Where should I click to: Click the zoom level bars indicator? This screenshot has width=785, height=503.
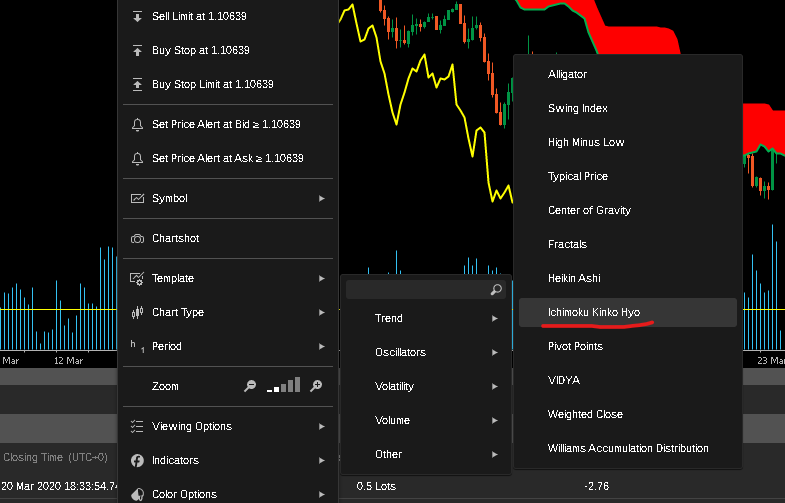[x=283, y=386]
